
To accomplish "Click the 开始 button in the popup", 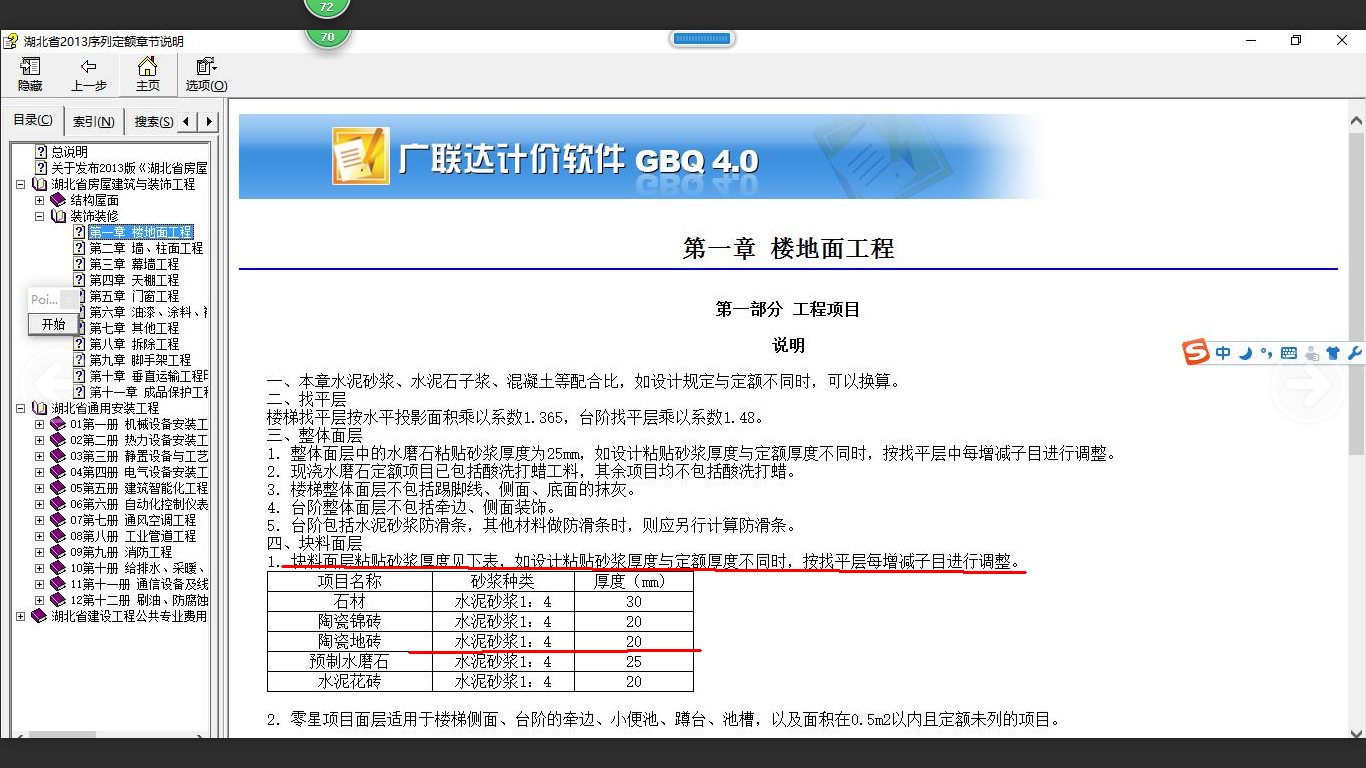I will 53,324.
